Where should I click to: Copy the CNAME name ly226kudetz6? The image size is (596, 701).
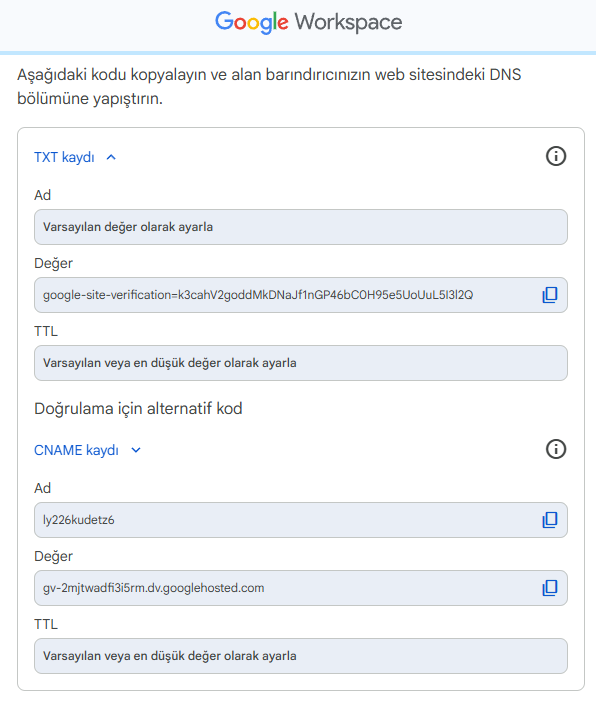point(550,520)
